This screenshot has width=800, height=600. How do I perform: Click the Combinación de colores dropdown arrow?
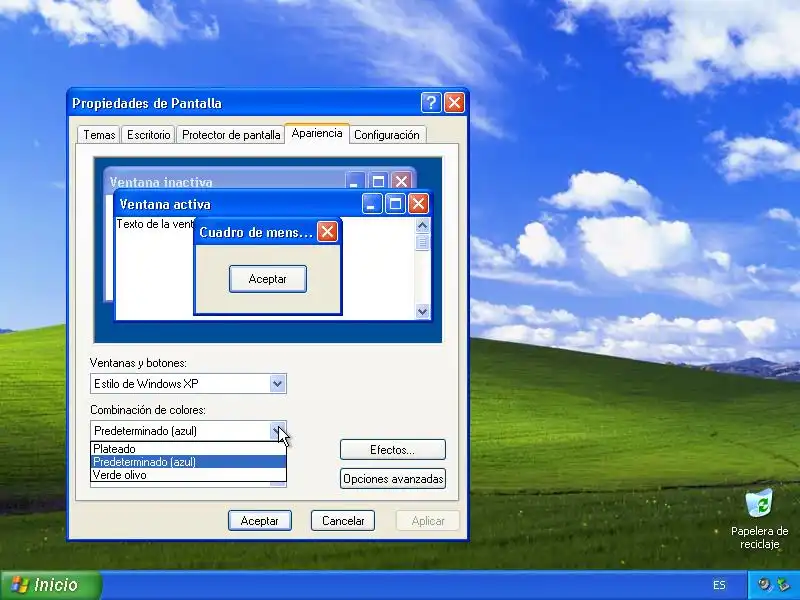[x=277, y=431]
